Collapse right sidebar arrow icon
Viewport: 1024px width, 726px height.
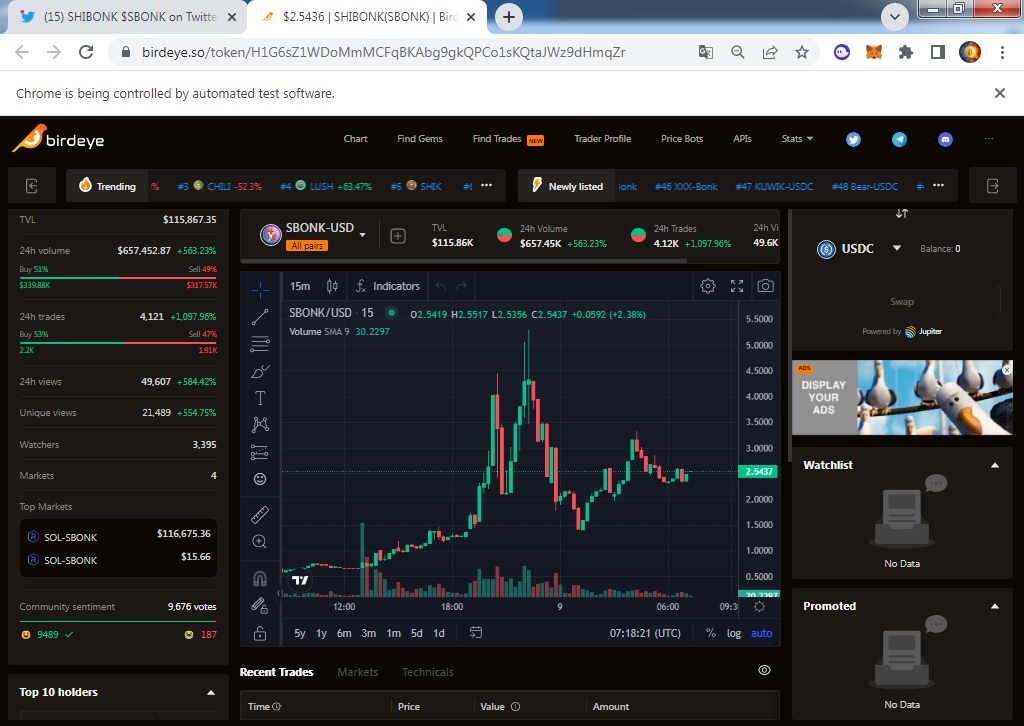(993, 186)
